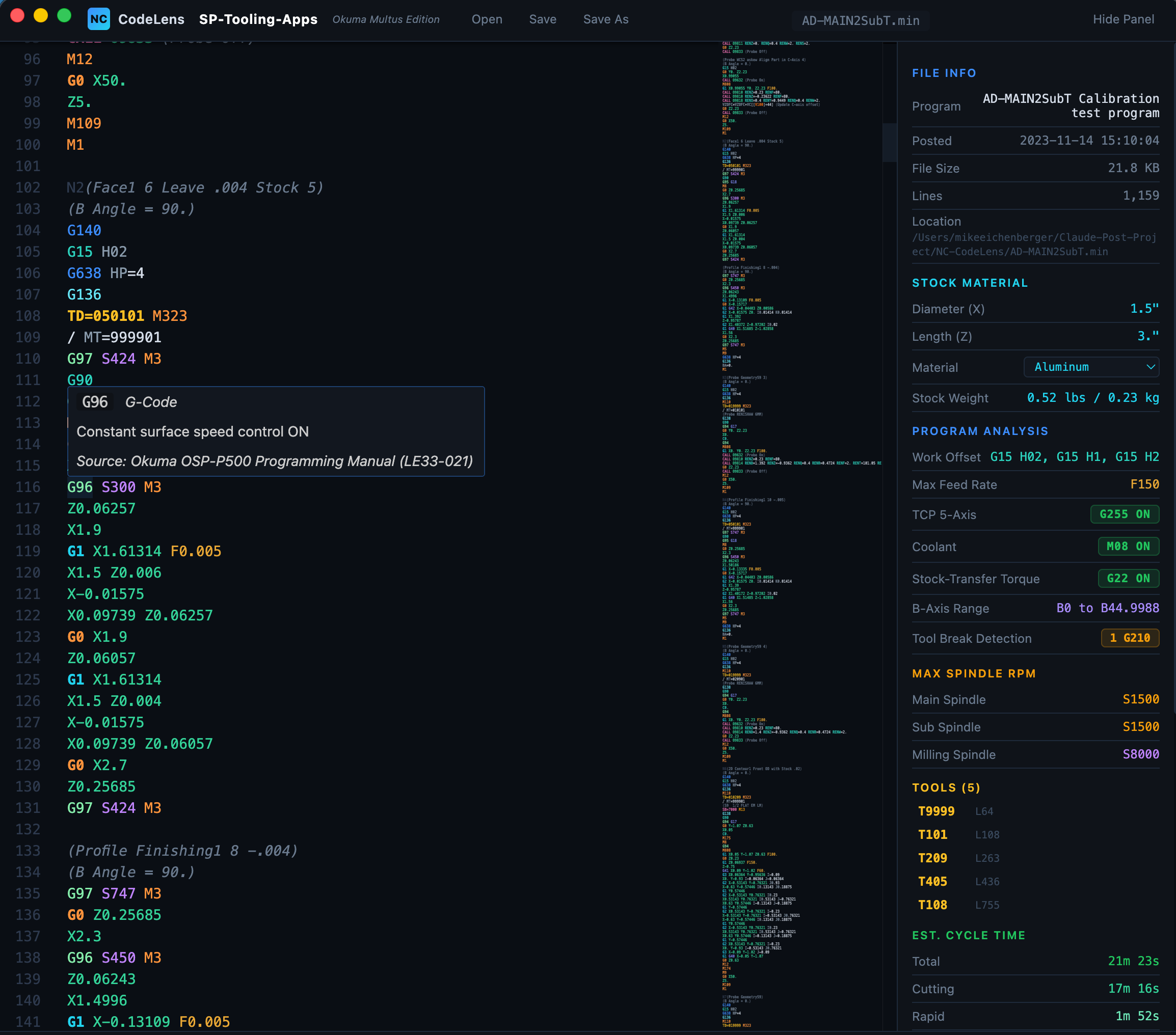Click the G96 tooltip source citation text
The image size is (1176, 1035).
click(275, 461)
